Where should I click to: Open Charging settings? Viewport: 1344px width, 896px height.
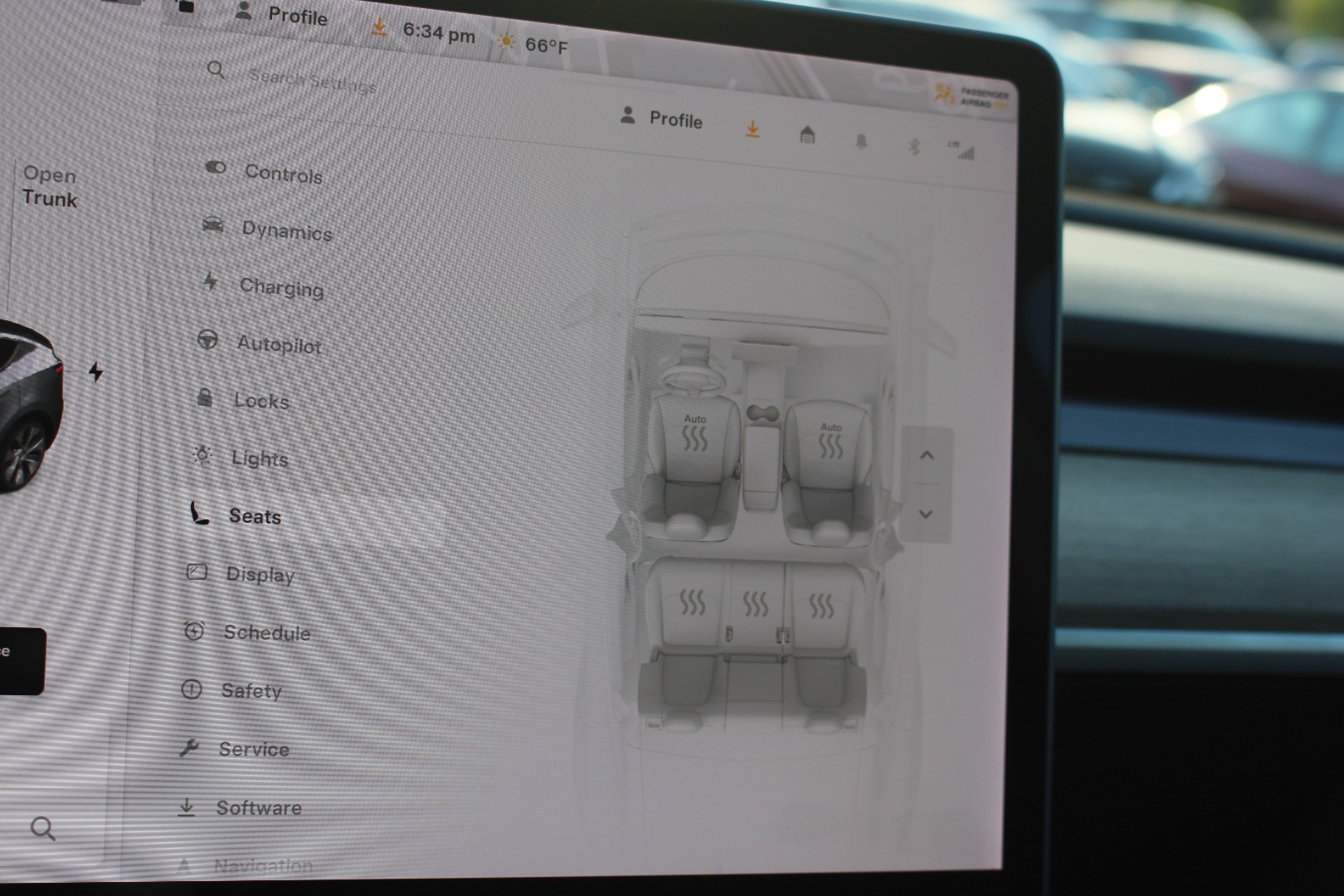pos(280,288)
